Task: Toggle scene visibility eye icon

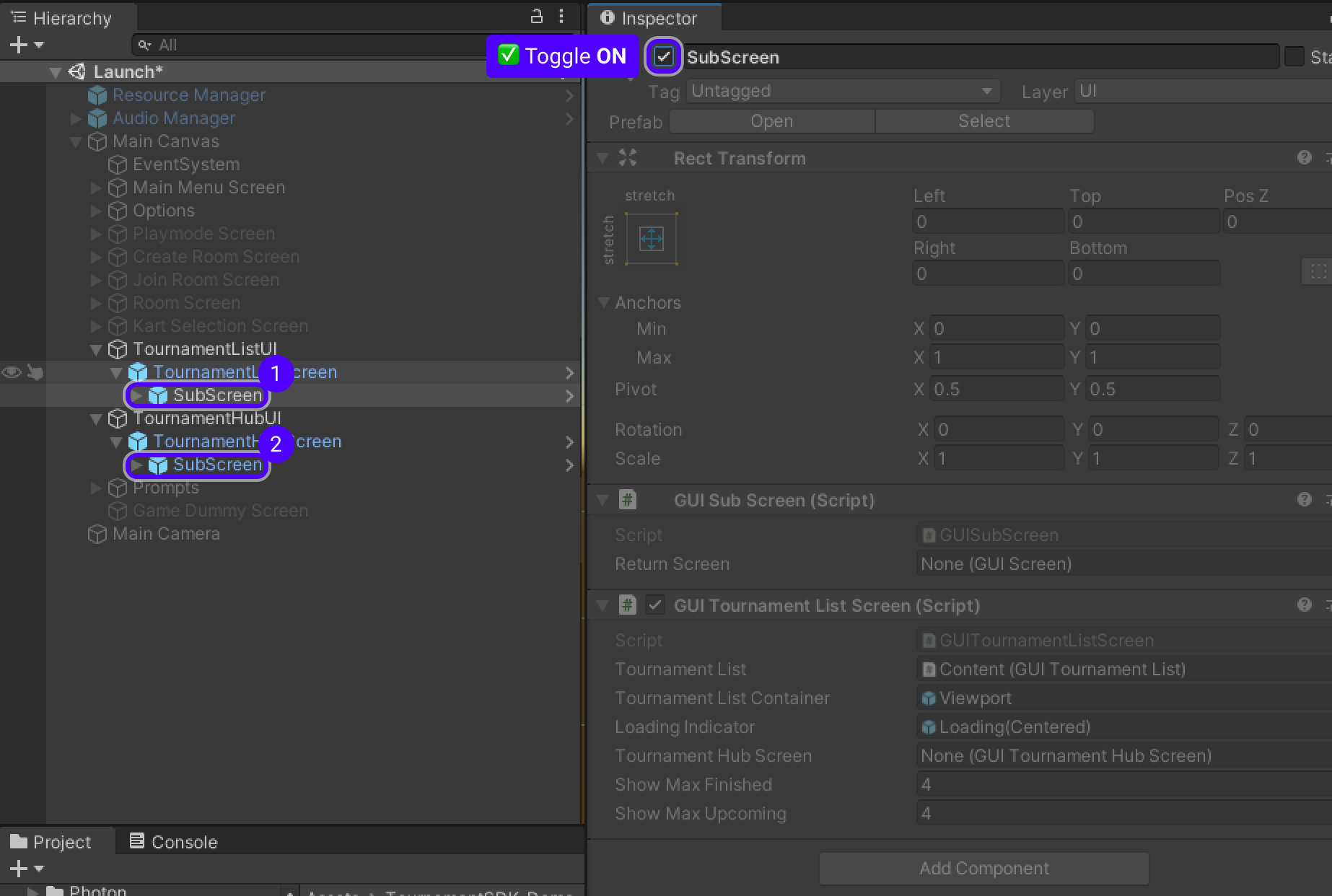Action: [12, 372]
